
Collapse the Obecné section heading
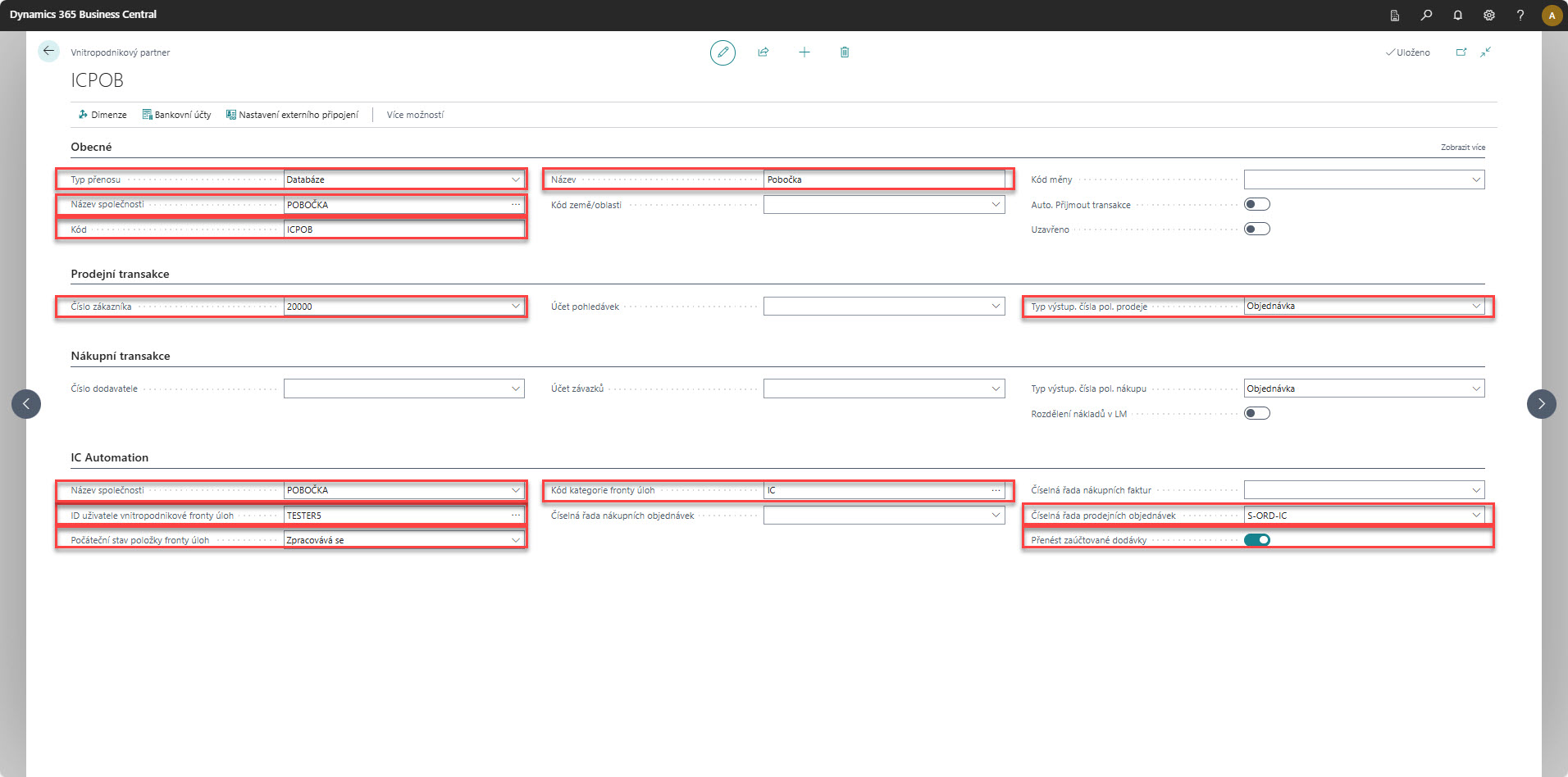pyautogui.click(x=91, y=147)
